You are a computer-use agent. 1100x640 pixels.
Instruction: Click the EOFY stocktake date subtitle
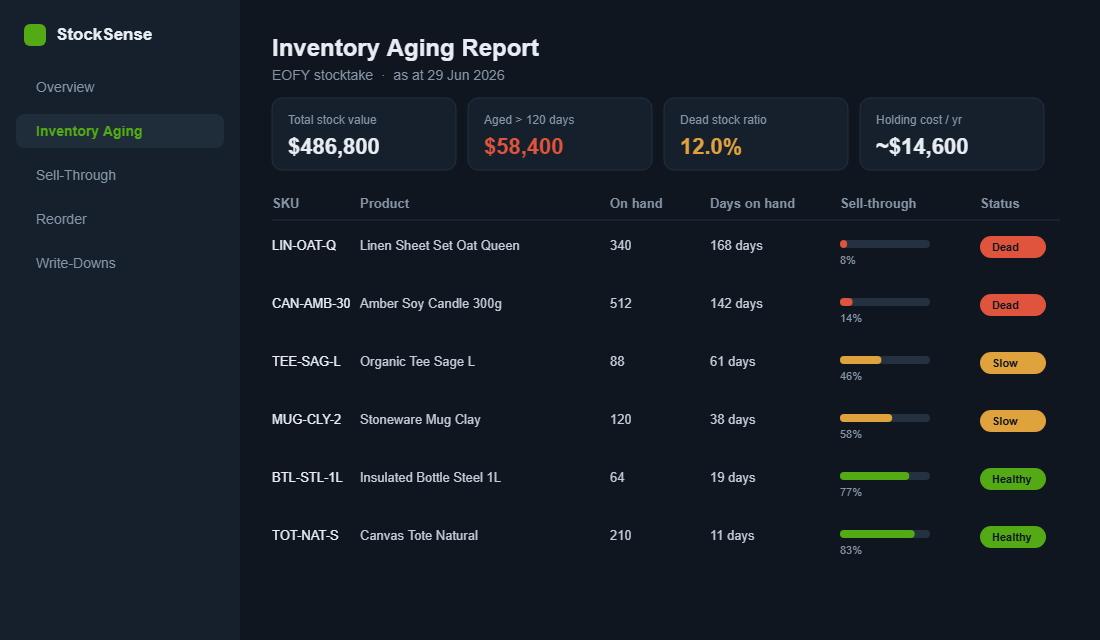coord(388,75)
